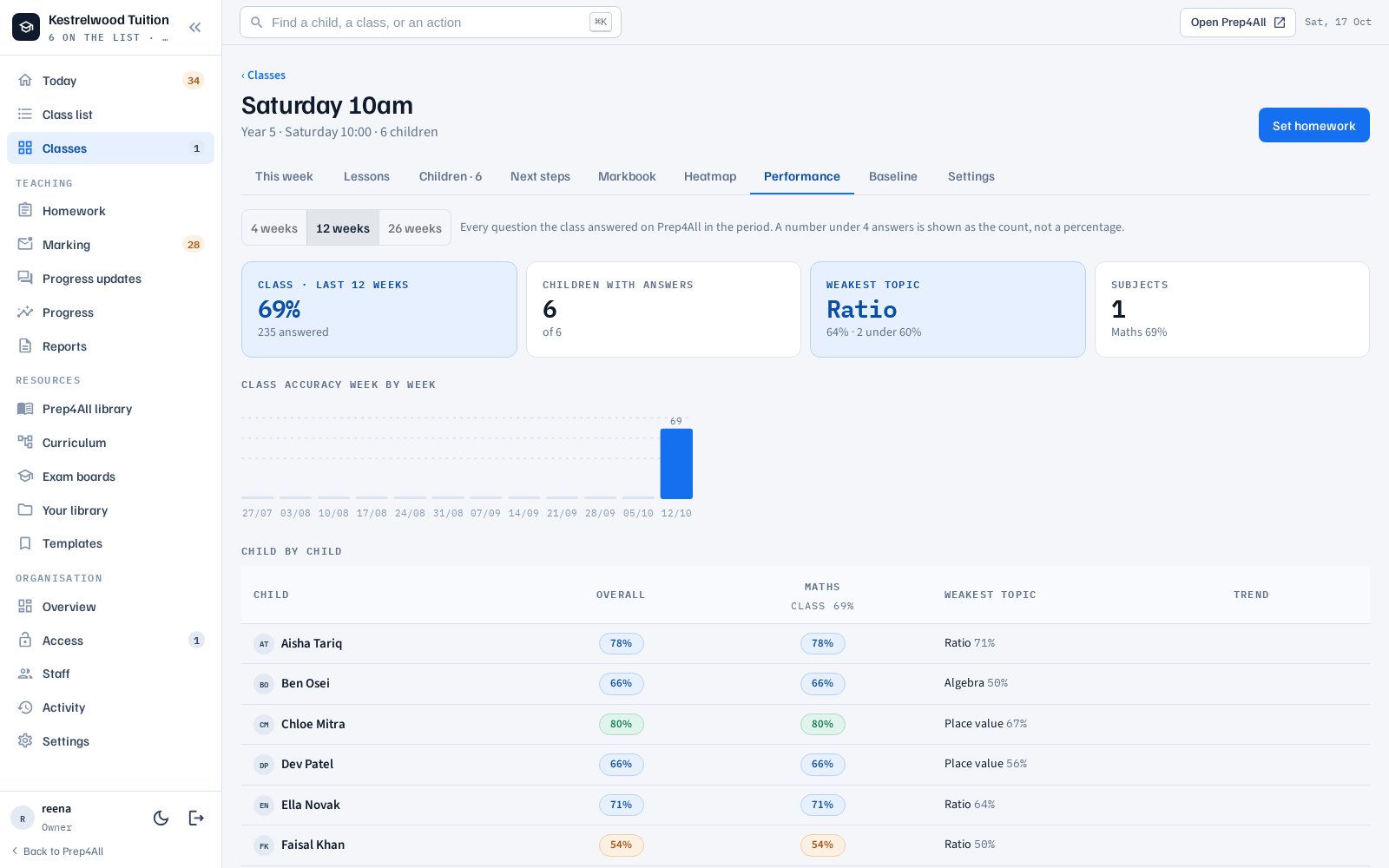Open the Access page
The height and width of the screenshot is (868, 1389).
(110, 641)
